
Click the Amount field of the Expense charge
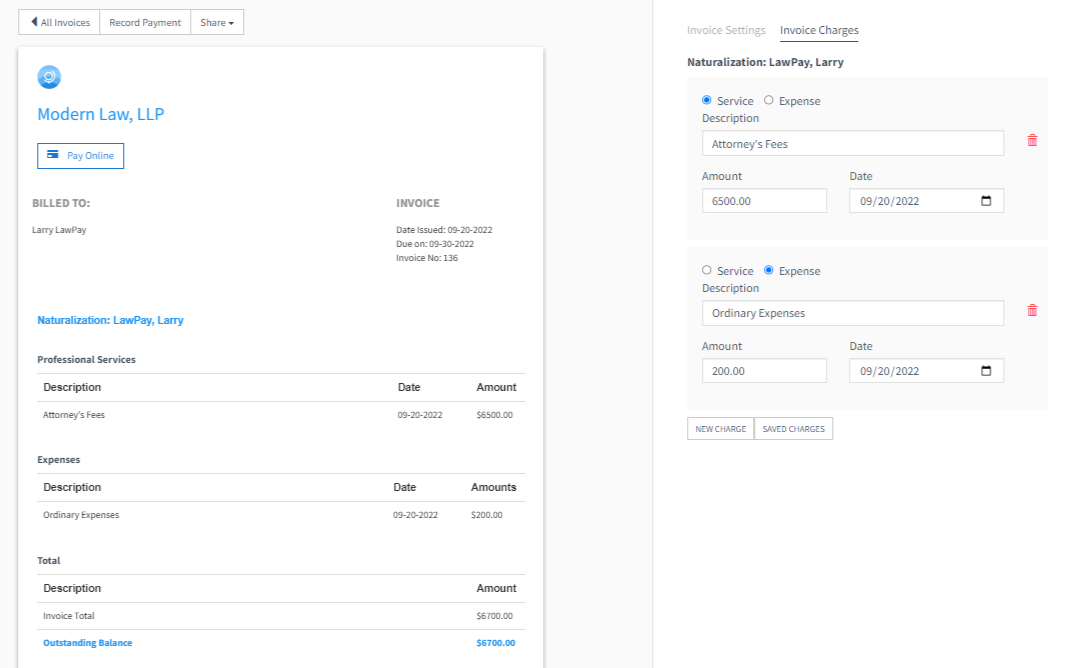tap(764, 370)
